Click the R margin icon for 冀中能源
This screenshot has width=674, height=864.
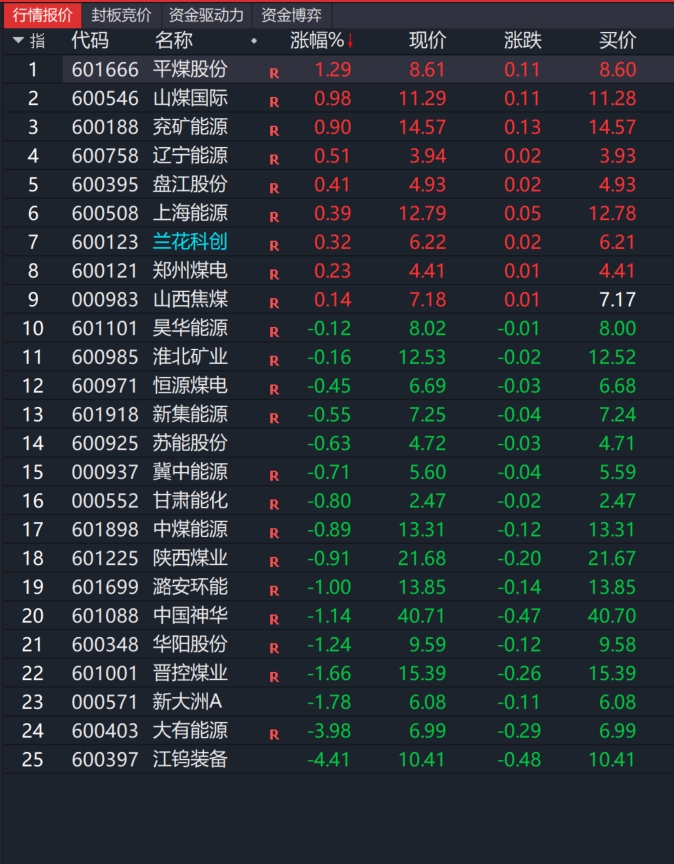point(274,476)
